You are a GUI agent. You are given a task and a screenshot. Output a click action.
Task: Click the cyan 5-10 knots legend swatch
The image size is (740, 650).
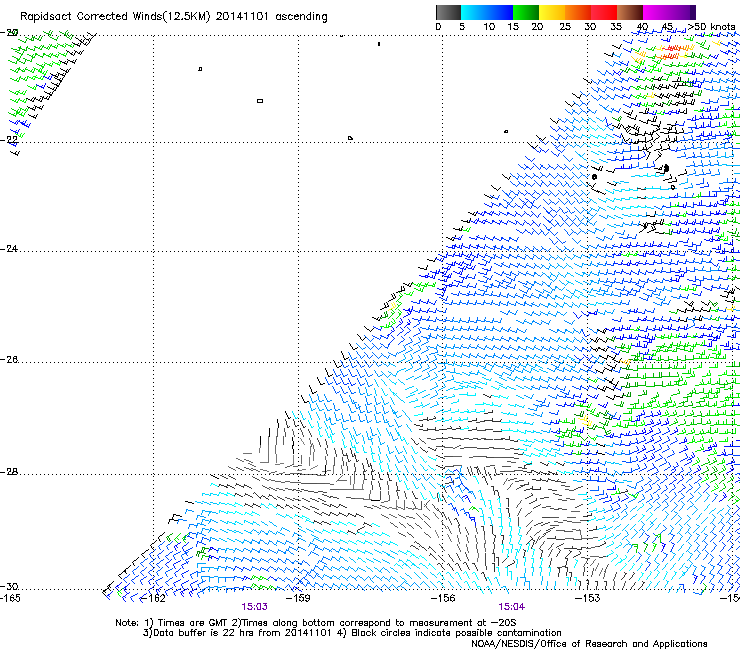(x=474, y=12)
